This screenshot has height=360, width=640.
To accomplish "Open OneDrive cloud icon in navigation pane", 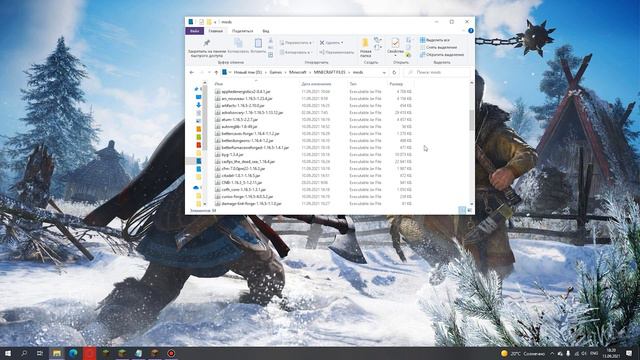I will 196,188.
